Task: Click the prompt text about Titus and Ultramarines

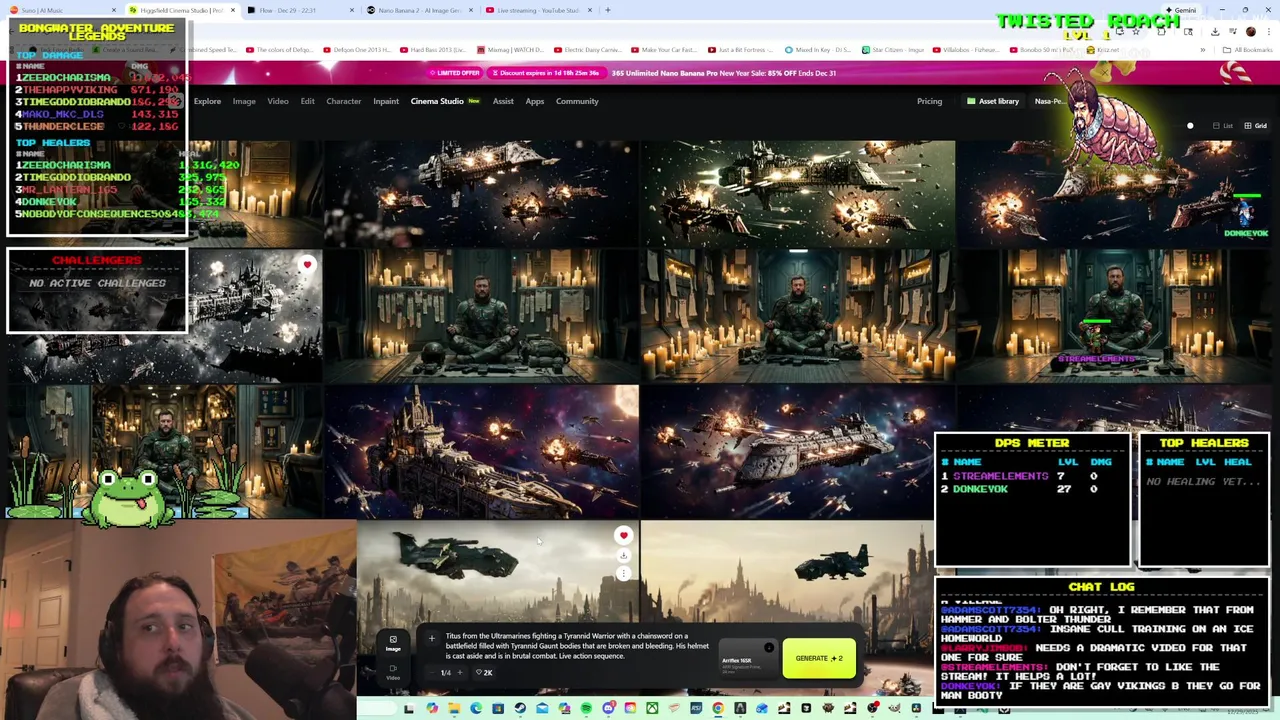Action: coord(577,646)
